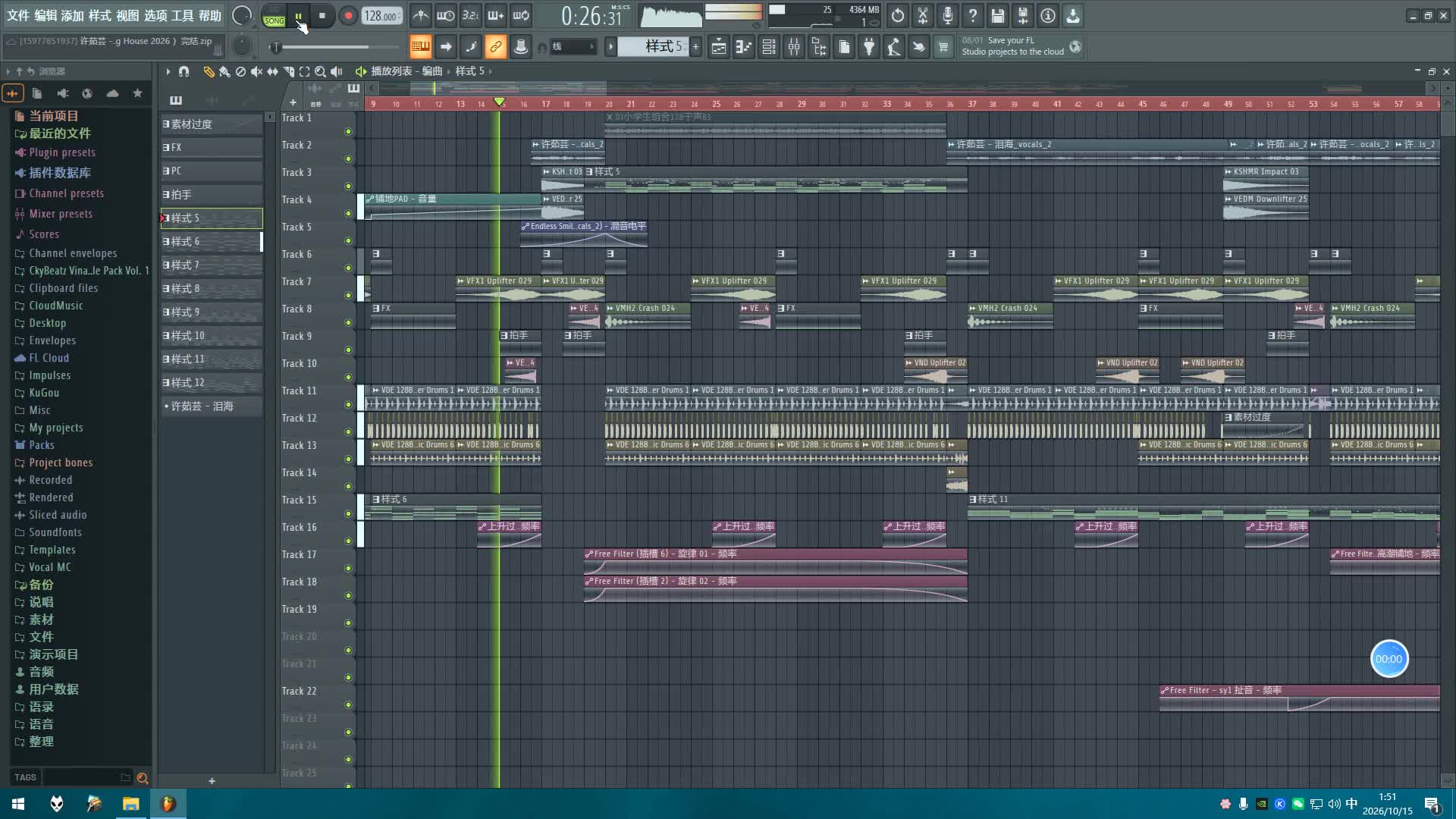Screen dimensions: 1456x819
Task: Open the snap selector 线 dropdown
Action: pyautogui.click(x=573, y=47)
